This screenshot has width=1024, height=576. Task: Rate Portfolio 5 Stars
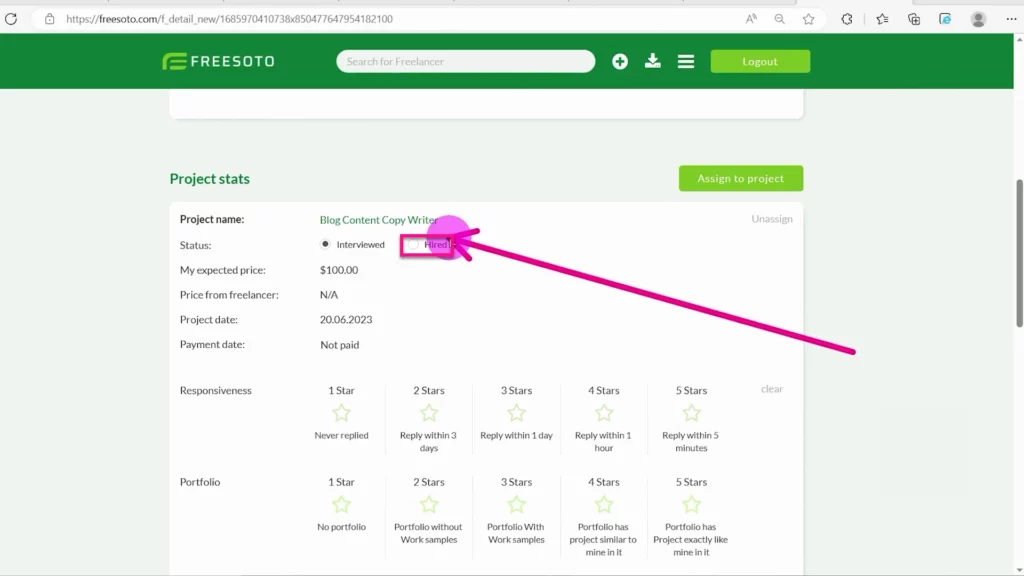coord(691,504)
